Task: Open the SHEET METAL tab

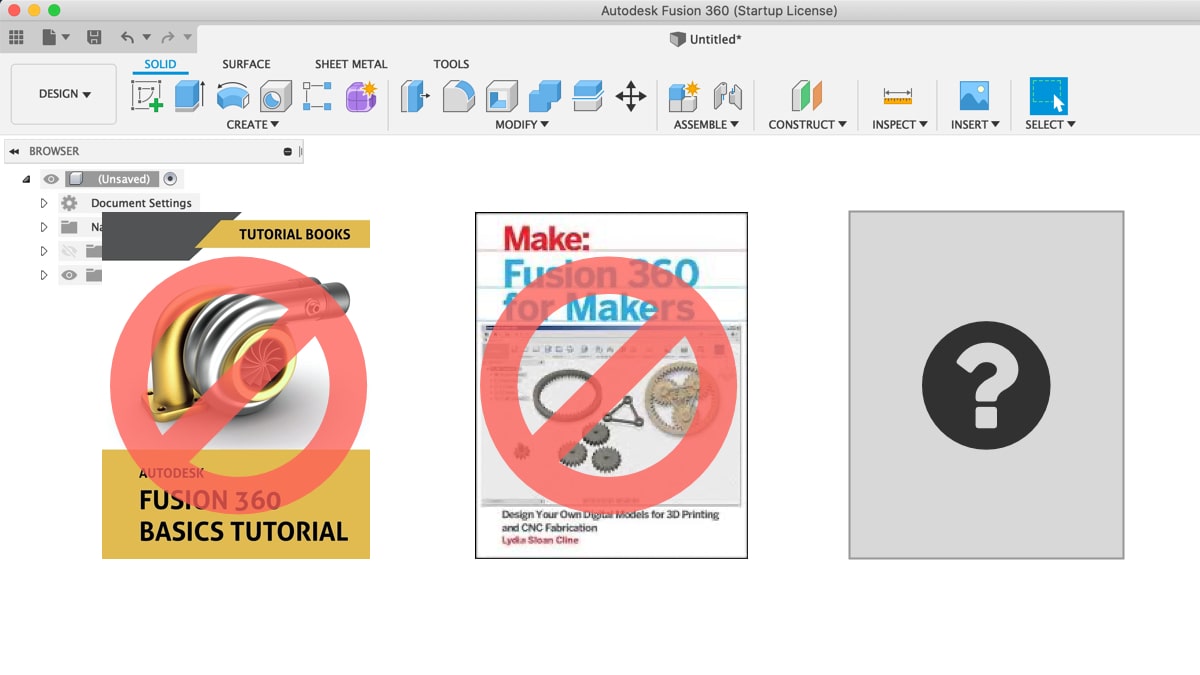Action: 351,64
